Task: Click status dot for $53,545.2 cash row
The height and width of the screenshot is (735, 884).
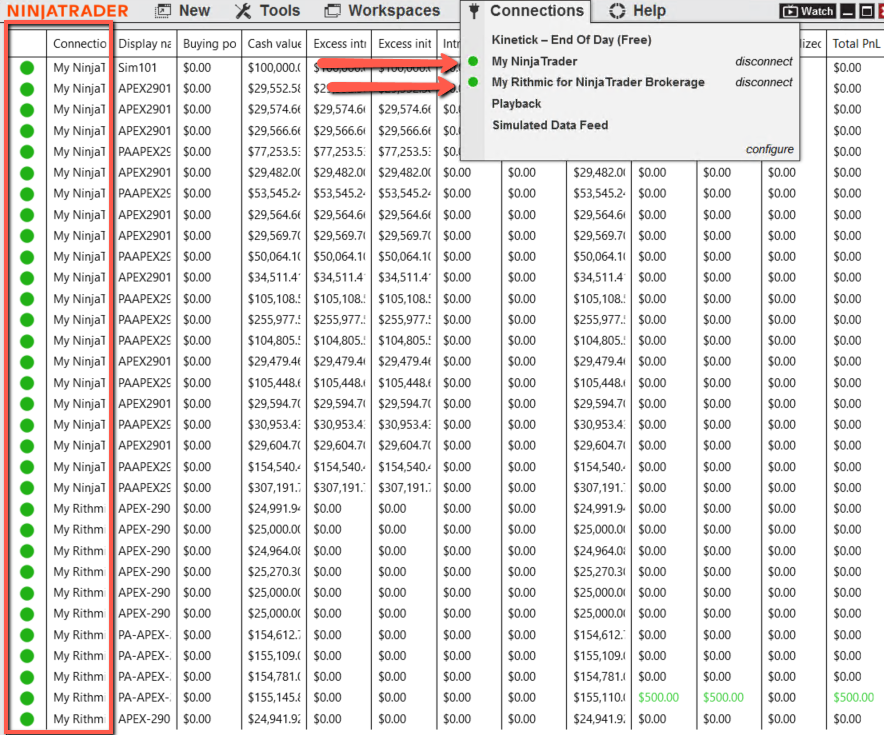Action: 26,193
